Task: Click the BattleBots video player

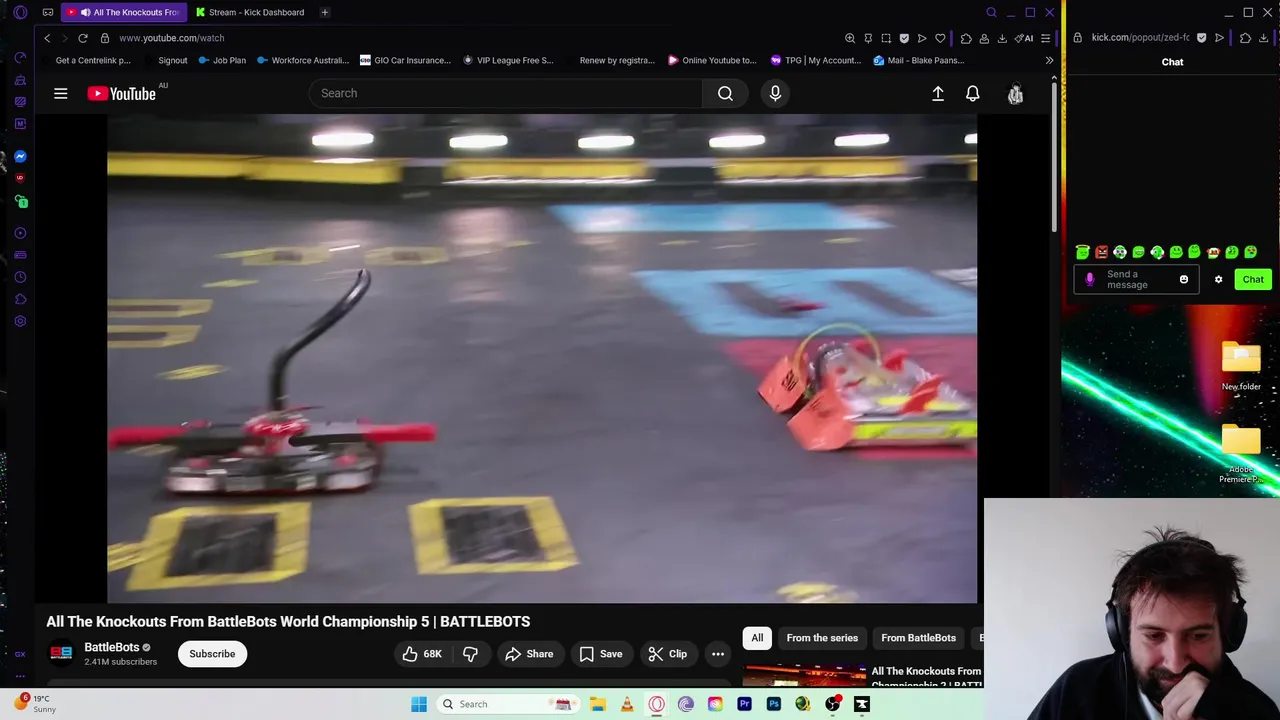Action: point(542,358)
